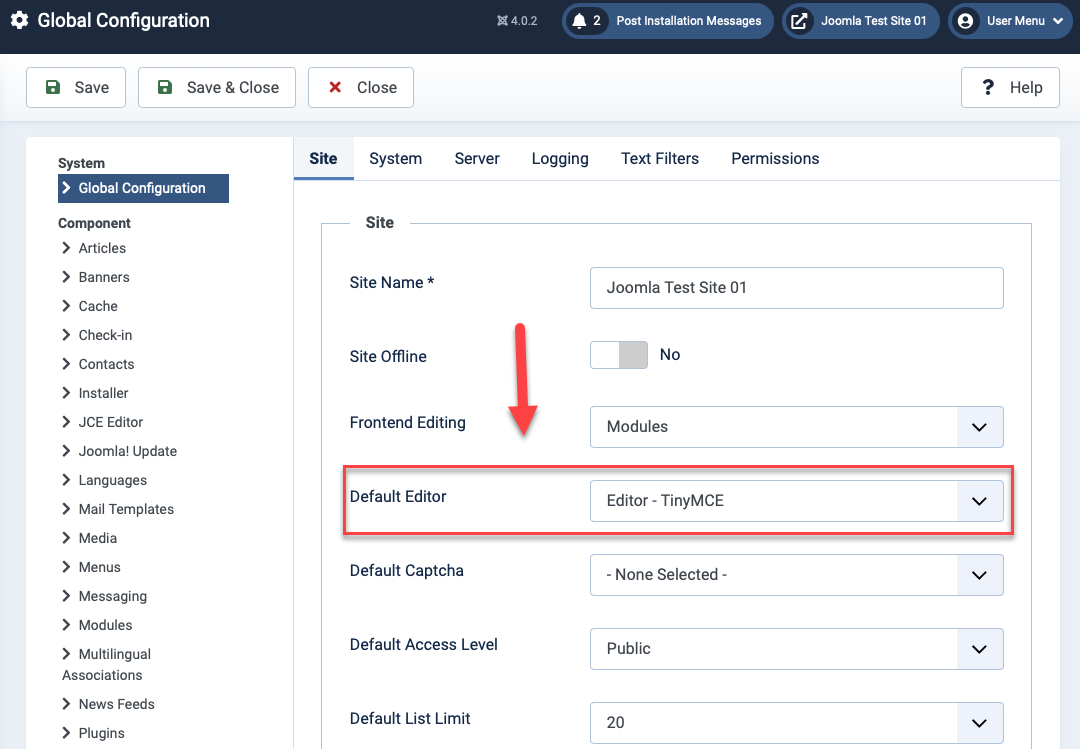The height and width of the screenshot is (749, 1080).
Task: Expand the Frontend Editing dropdown
Action: [796, 427]
